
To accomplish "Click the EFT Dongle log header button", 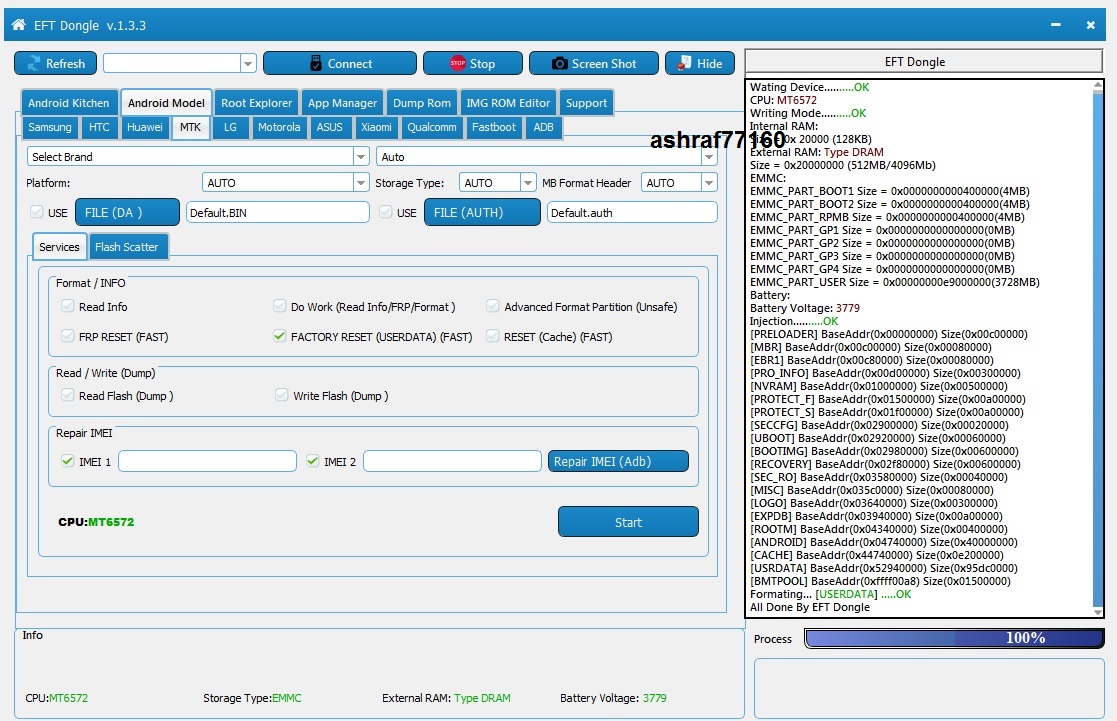I will point(923,61).
